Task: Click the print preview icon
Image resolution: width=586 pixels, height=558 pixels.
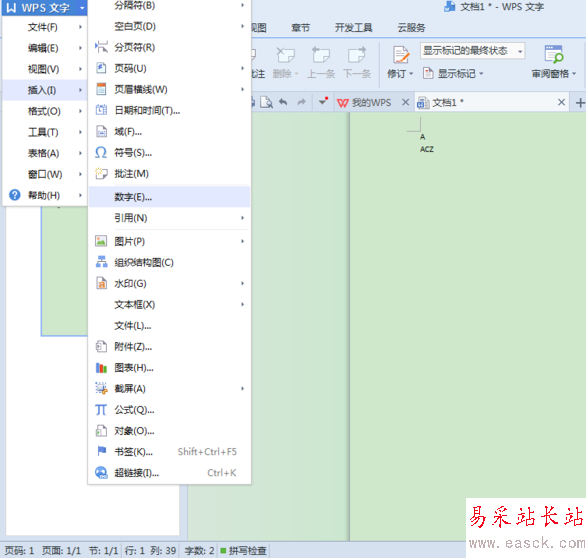Action: (x=266, y=102)
